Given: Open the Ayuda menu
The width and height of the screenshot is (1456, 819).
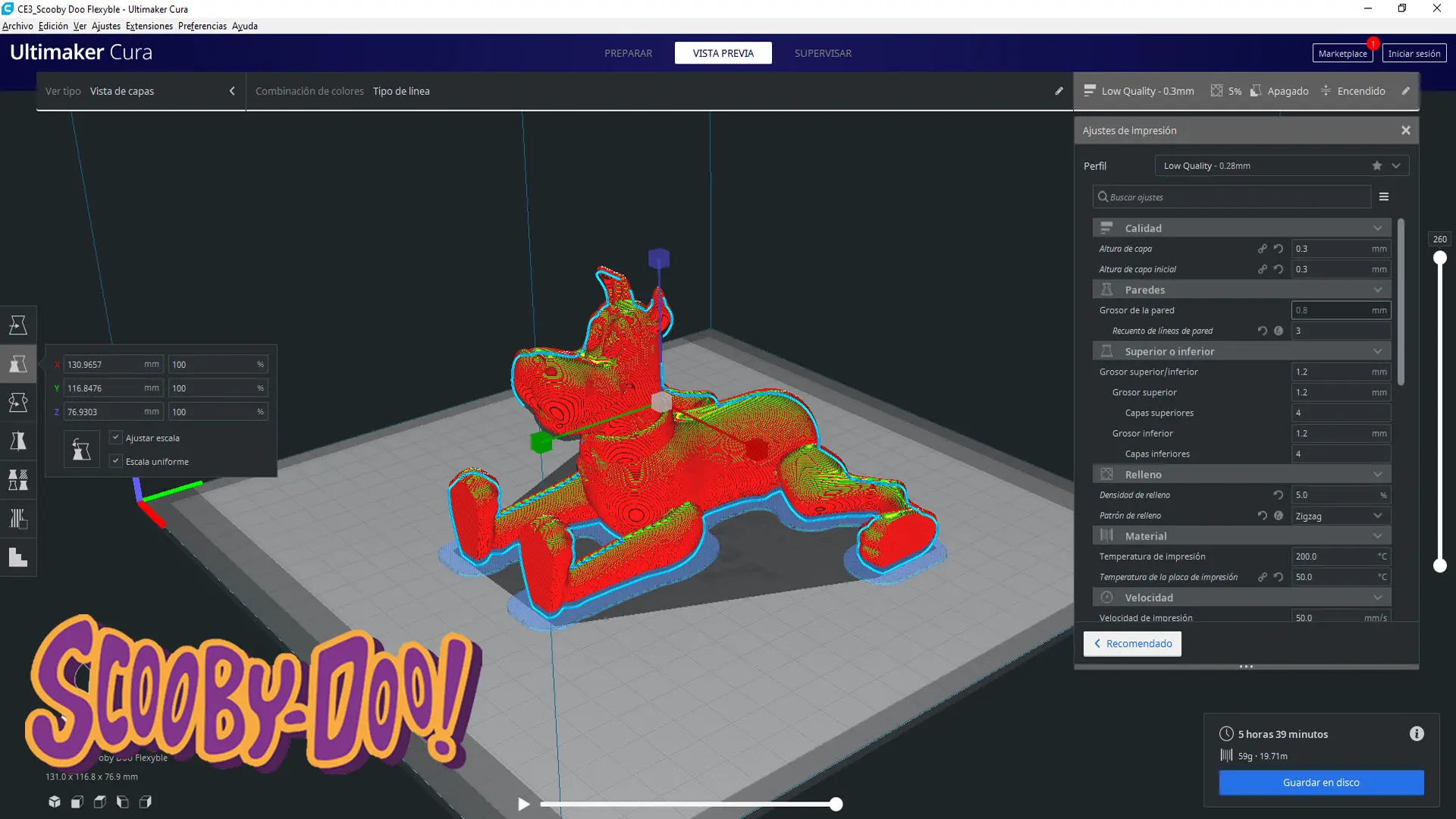Looking at the screenshot, I should tap(245, 26).
